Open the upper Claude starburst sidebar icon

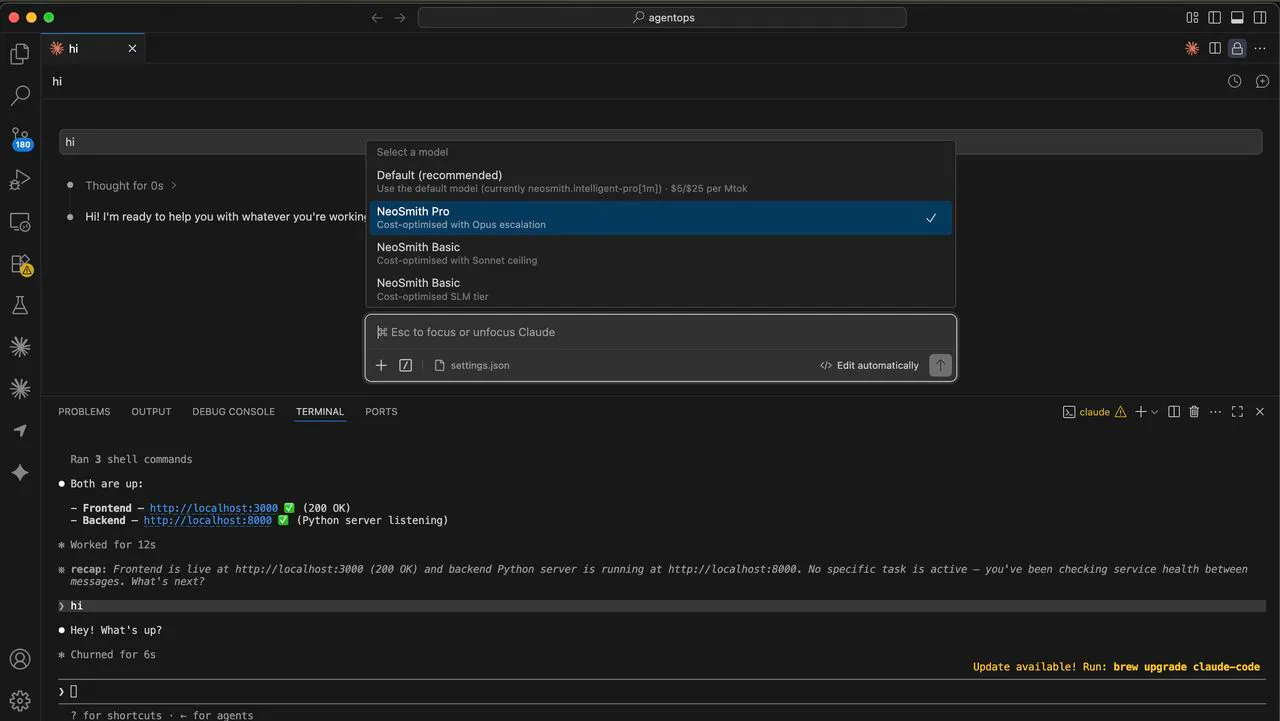pos(20,347)
